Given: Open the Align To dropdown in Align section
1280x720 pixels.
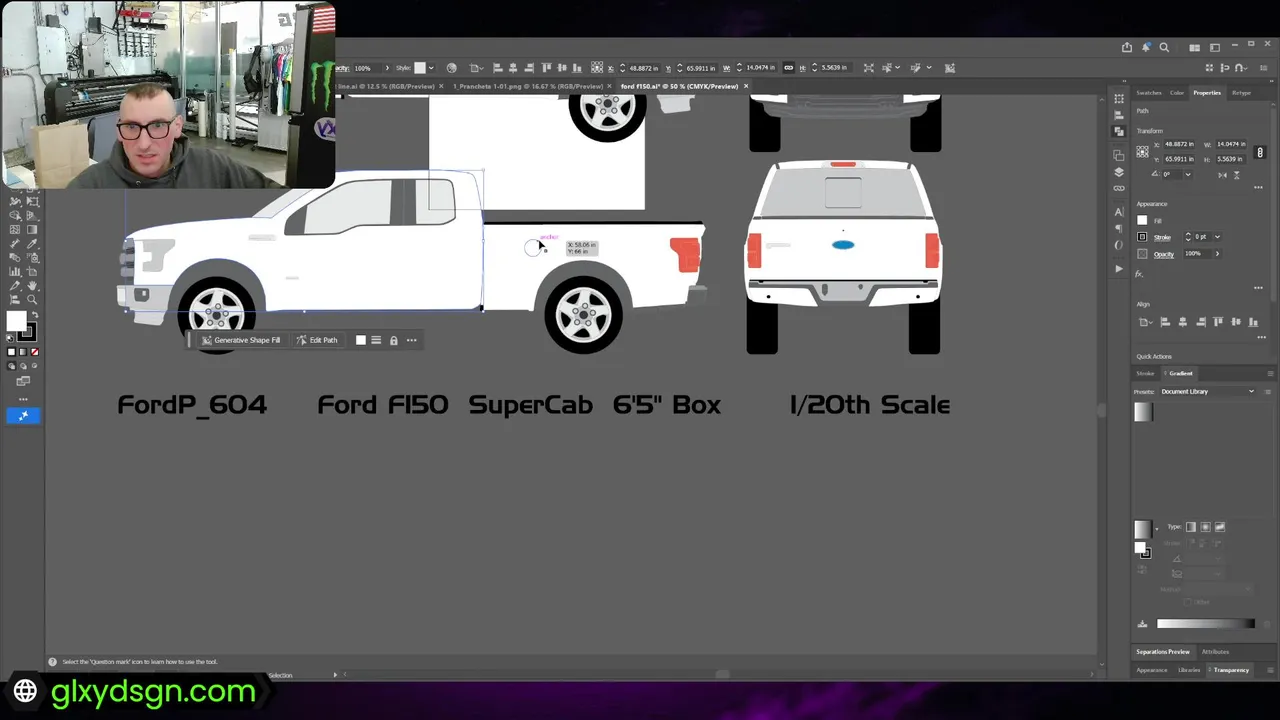Looking at the screenshot, I should click(1146, 322).
